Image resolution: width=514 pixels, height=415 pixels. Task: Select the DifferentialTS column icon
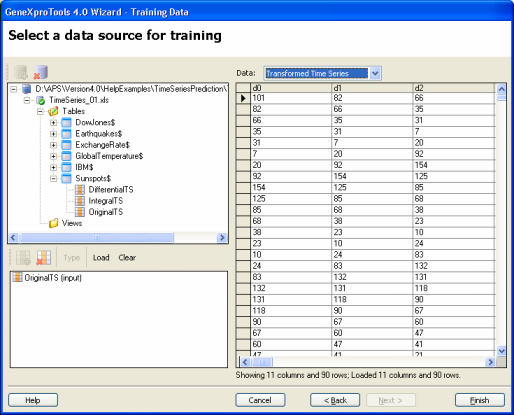pyautogui.click(x=80, y=190)
